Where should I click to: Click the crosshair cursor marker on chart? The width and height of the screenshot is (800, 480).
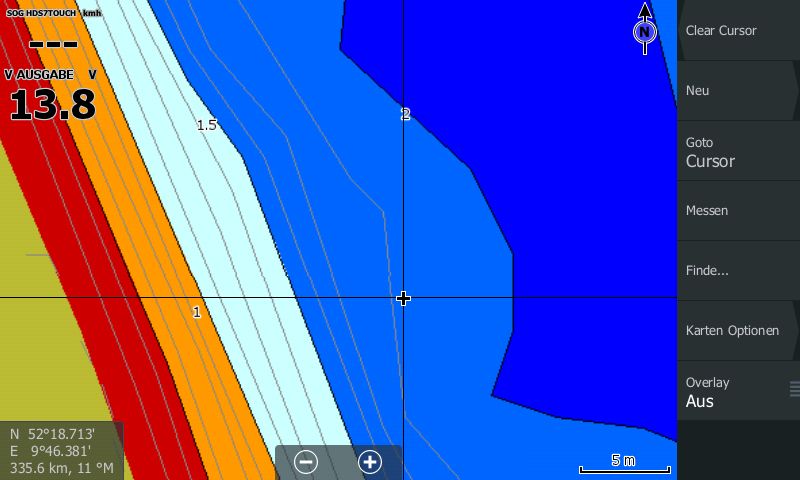[403, 298]
